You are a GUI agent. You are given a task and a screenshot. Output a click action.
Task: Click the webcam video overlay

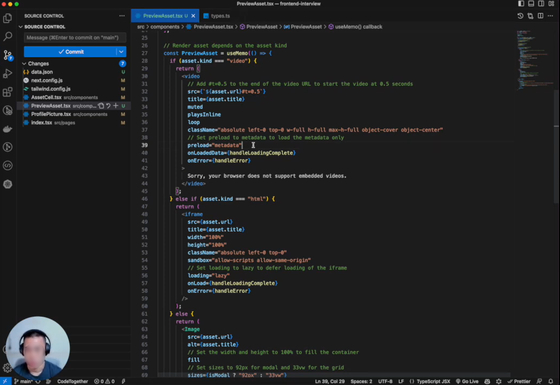tap(38, 348)
